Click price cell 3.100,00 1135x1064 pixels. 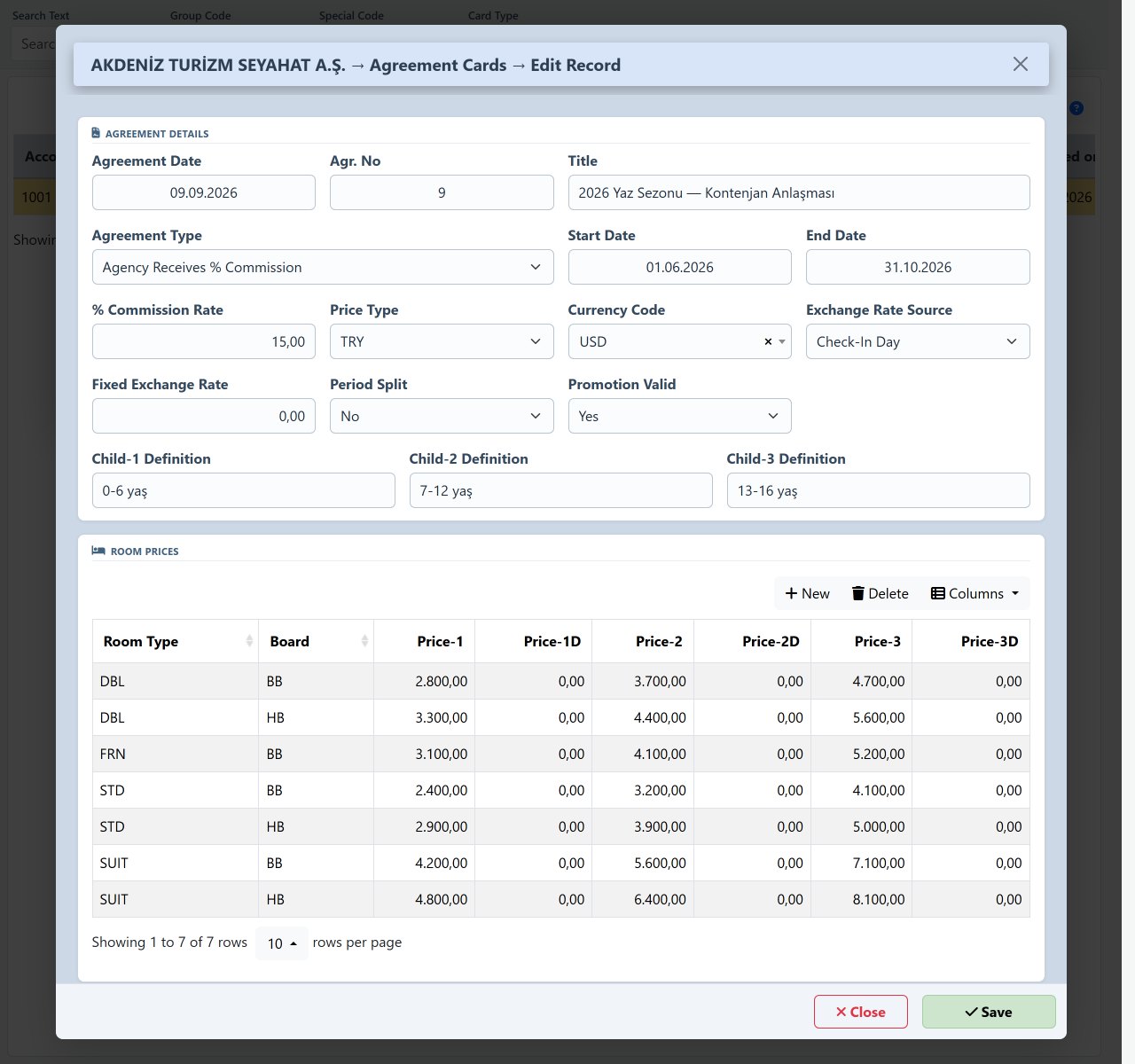click(425, 754)
